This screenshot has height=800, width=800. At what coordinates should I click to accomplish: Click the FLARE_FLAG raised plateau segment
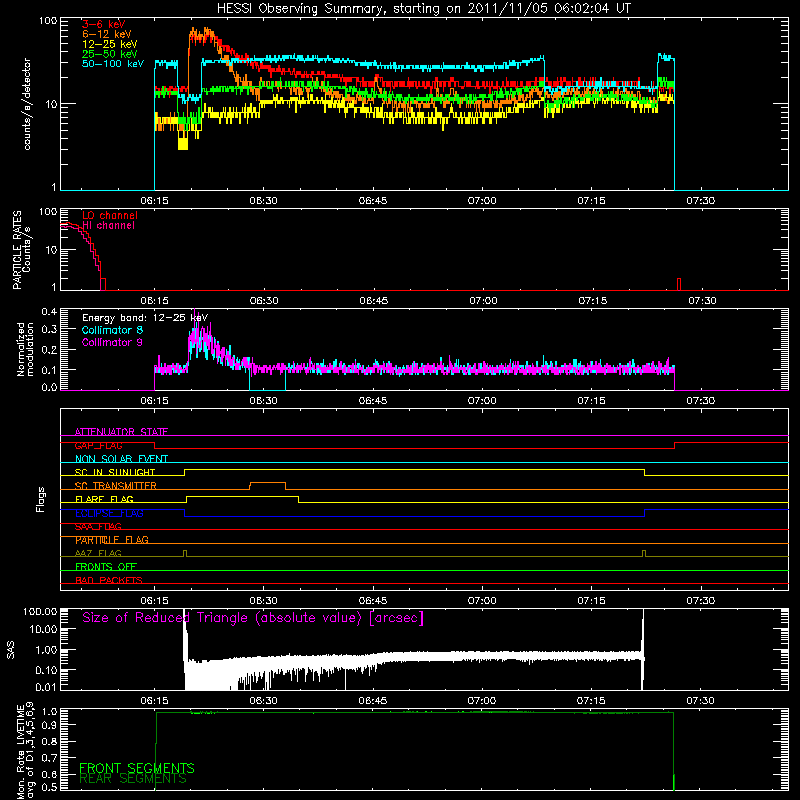coord(242,496)
